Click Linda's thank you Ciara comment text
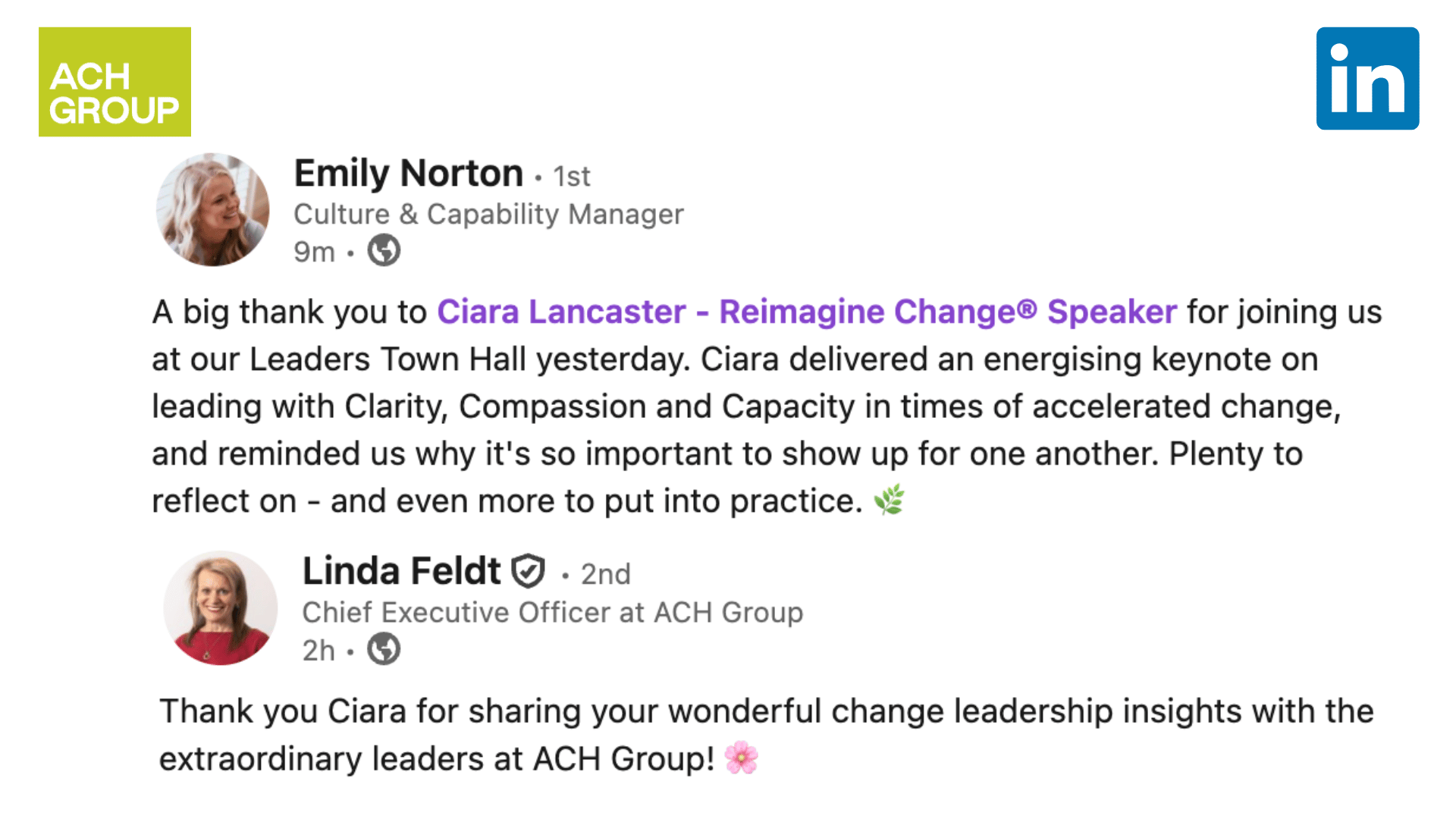 pos(766,712)
